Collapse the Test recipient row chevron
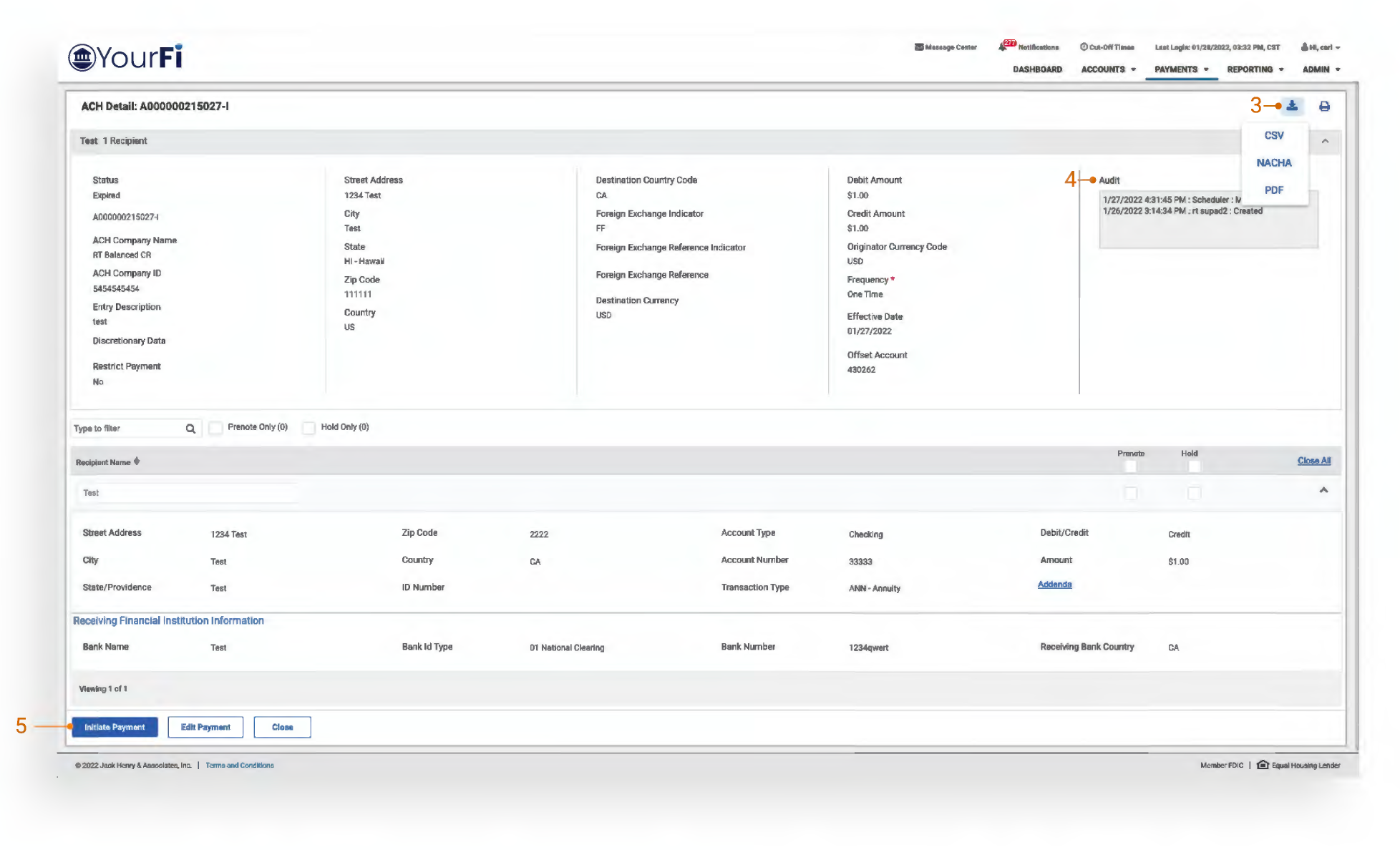 [x=1323, y=490]
